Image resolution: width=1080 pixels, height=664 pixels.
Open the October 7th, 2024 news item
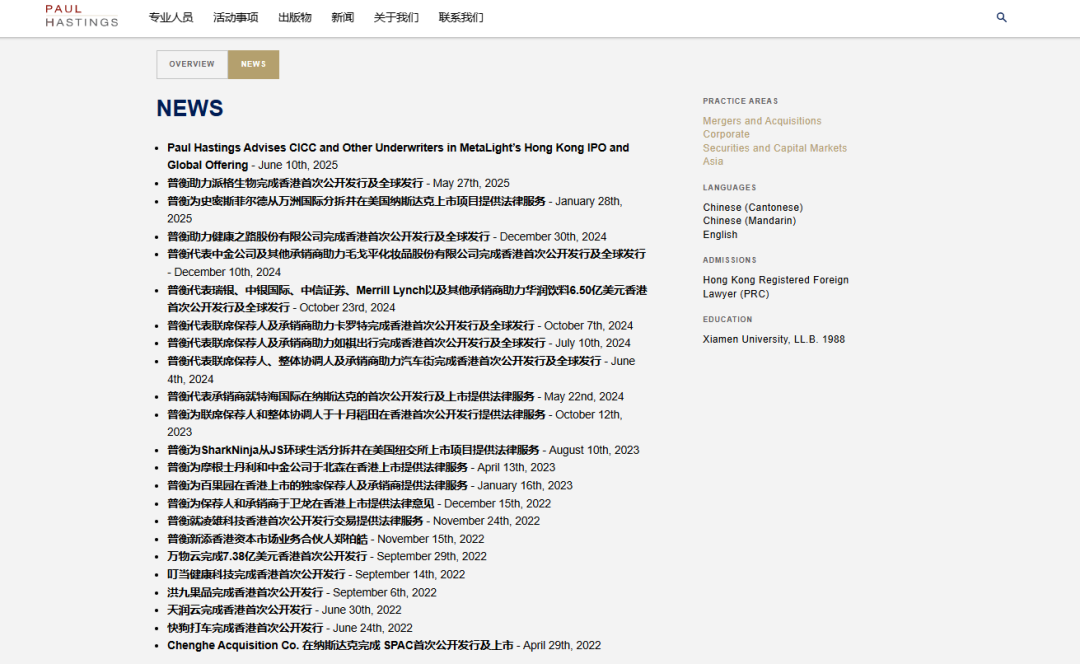(x=351, y=325)
